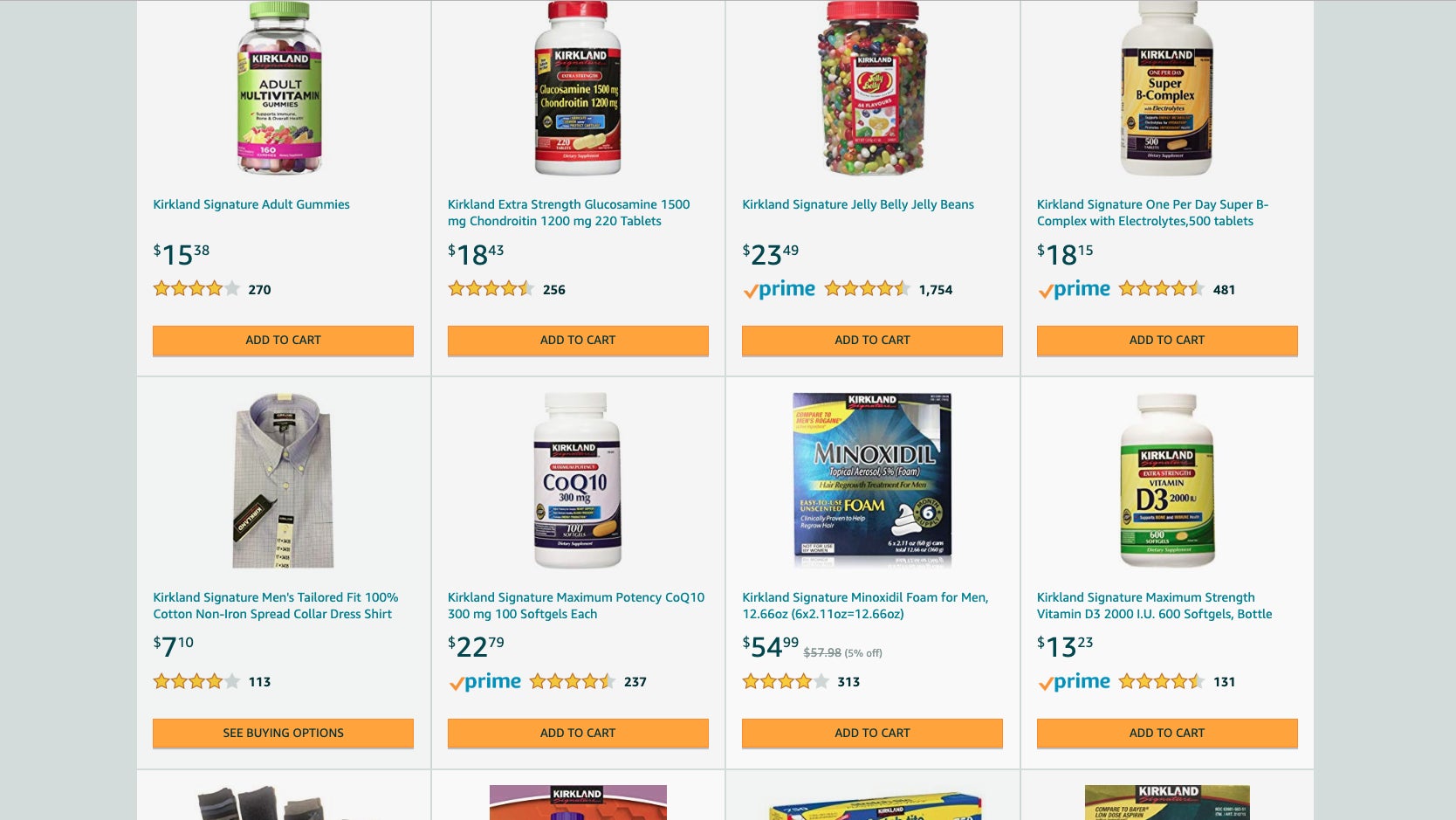Add Kirkland Adult Gummies to cart
The image size is (1456, 820).
283,341
